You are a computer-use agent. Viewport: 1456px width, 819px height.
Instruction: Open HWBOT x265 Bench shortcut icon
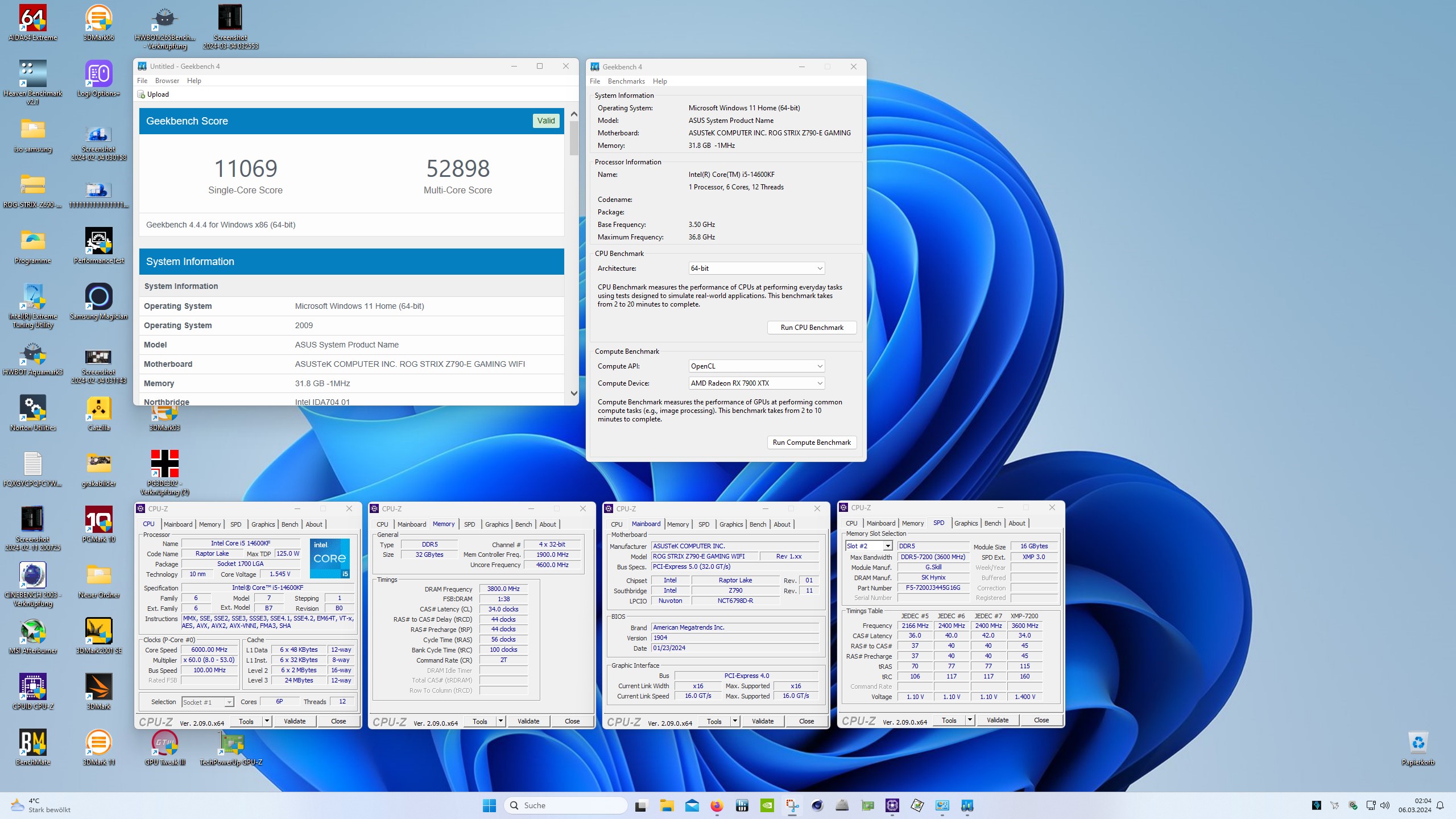click(x=165, y=27)
